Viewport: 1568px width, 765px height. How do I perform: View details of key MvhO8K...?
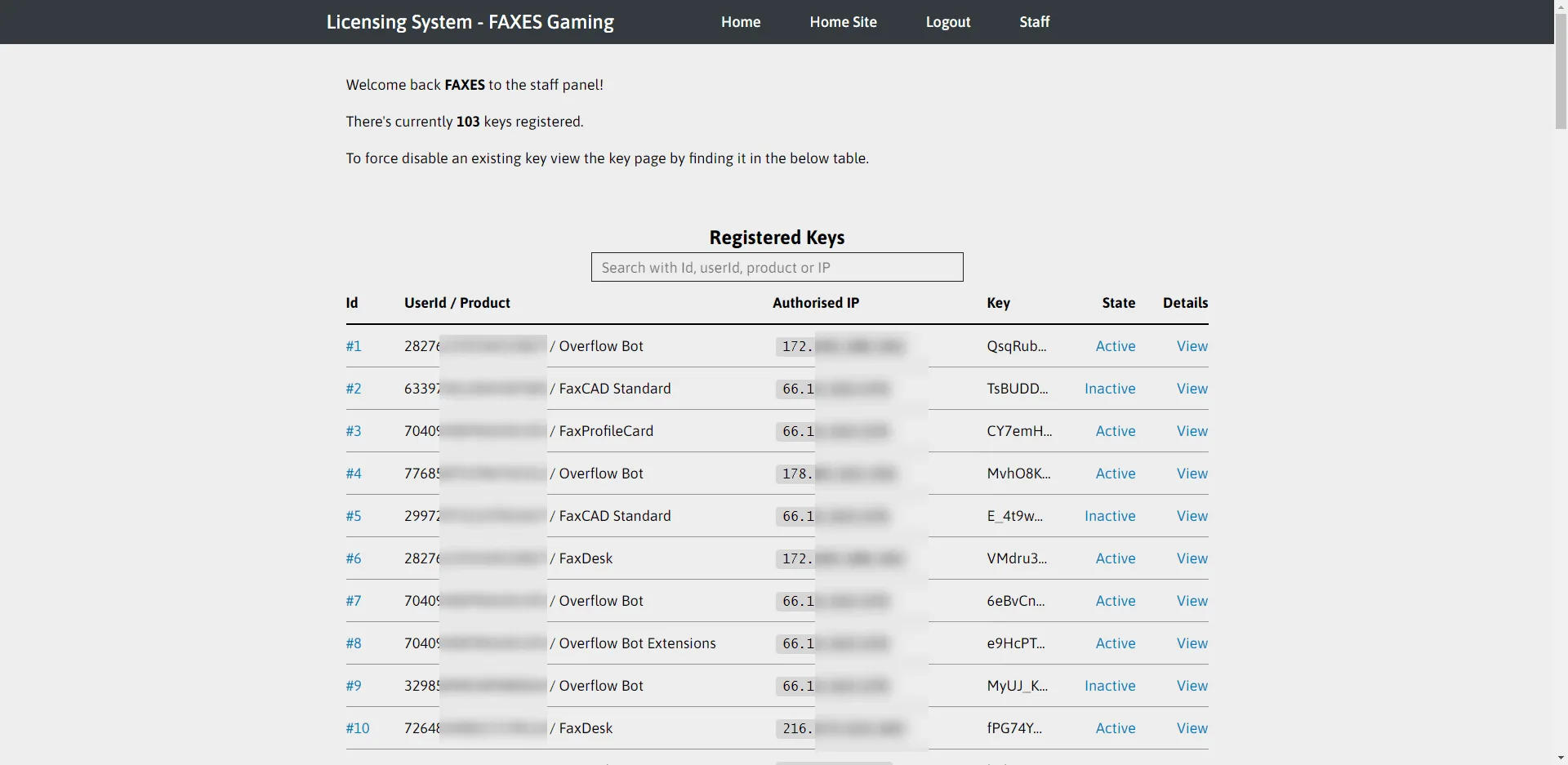point(1192,474)
